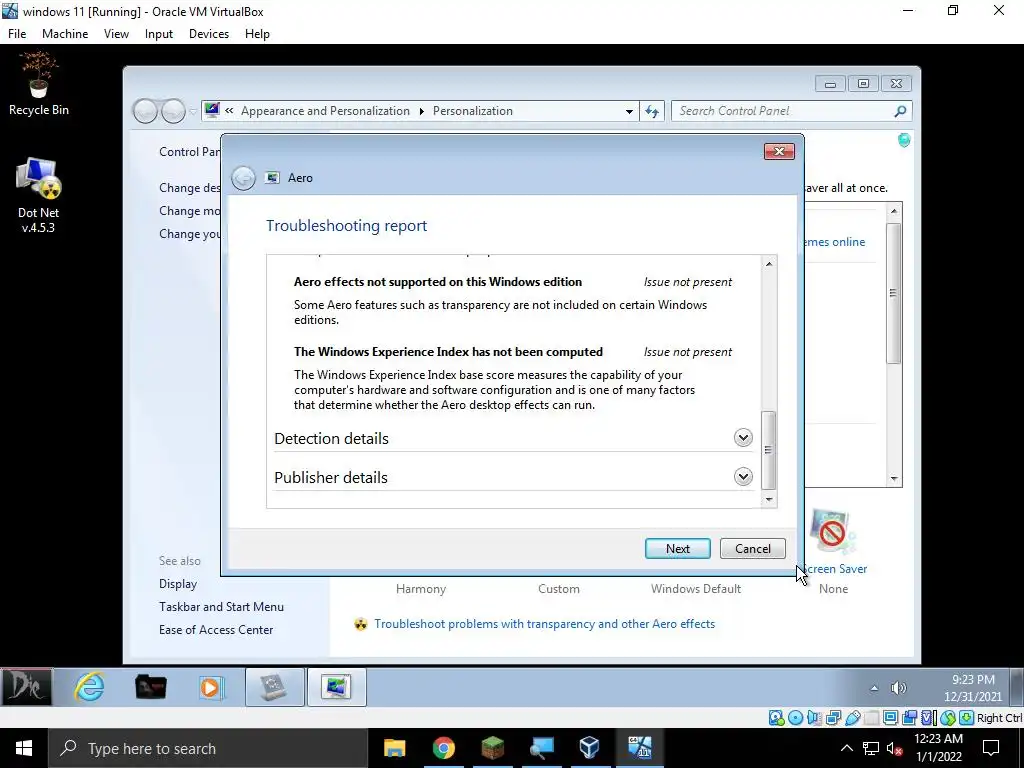Select Windows Default theme label

click(x=696, y=588)
